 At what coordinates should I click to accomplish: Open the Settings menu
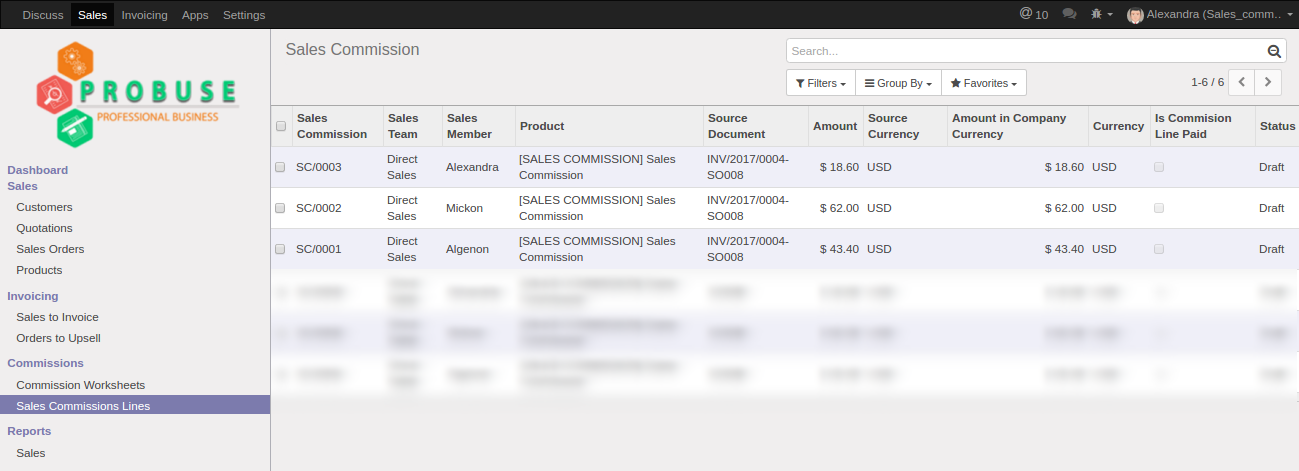(244, 15)
